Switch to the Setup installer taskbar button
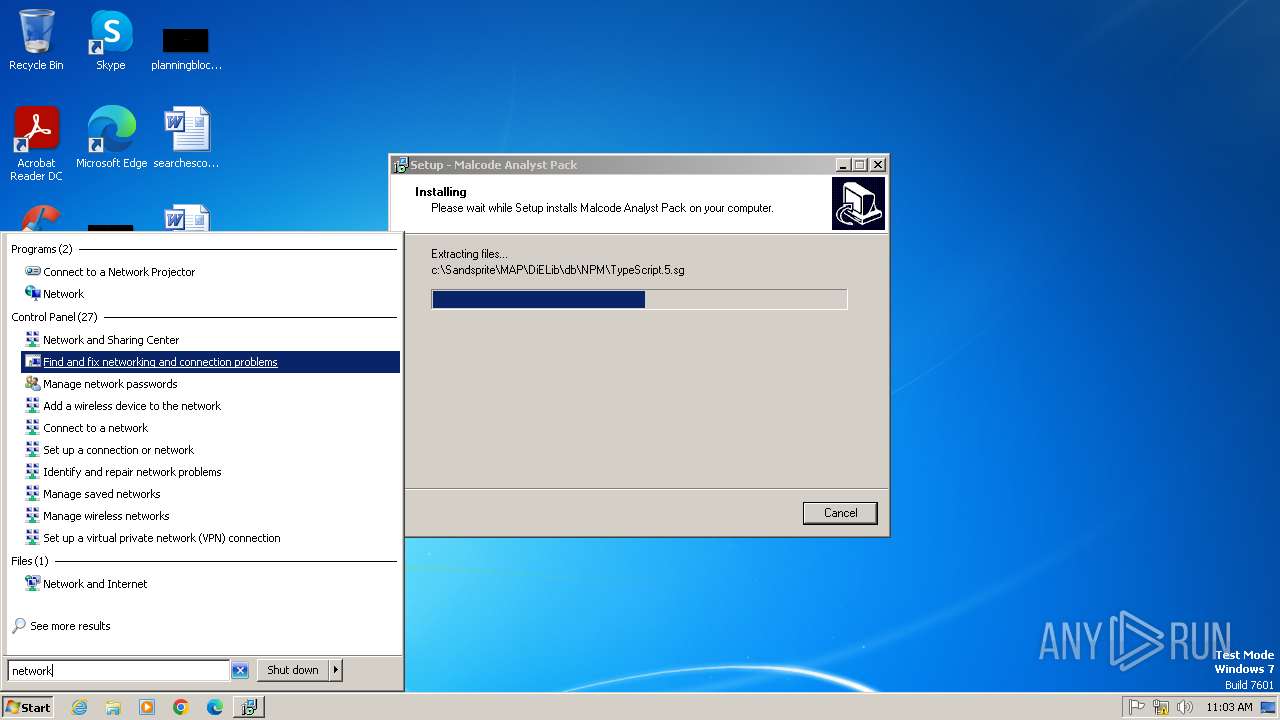1280x720 pixels. tap(248, 707)
